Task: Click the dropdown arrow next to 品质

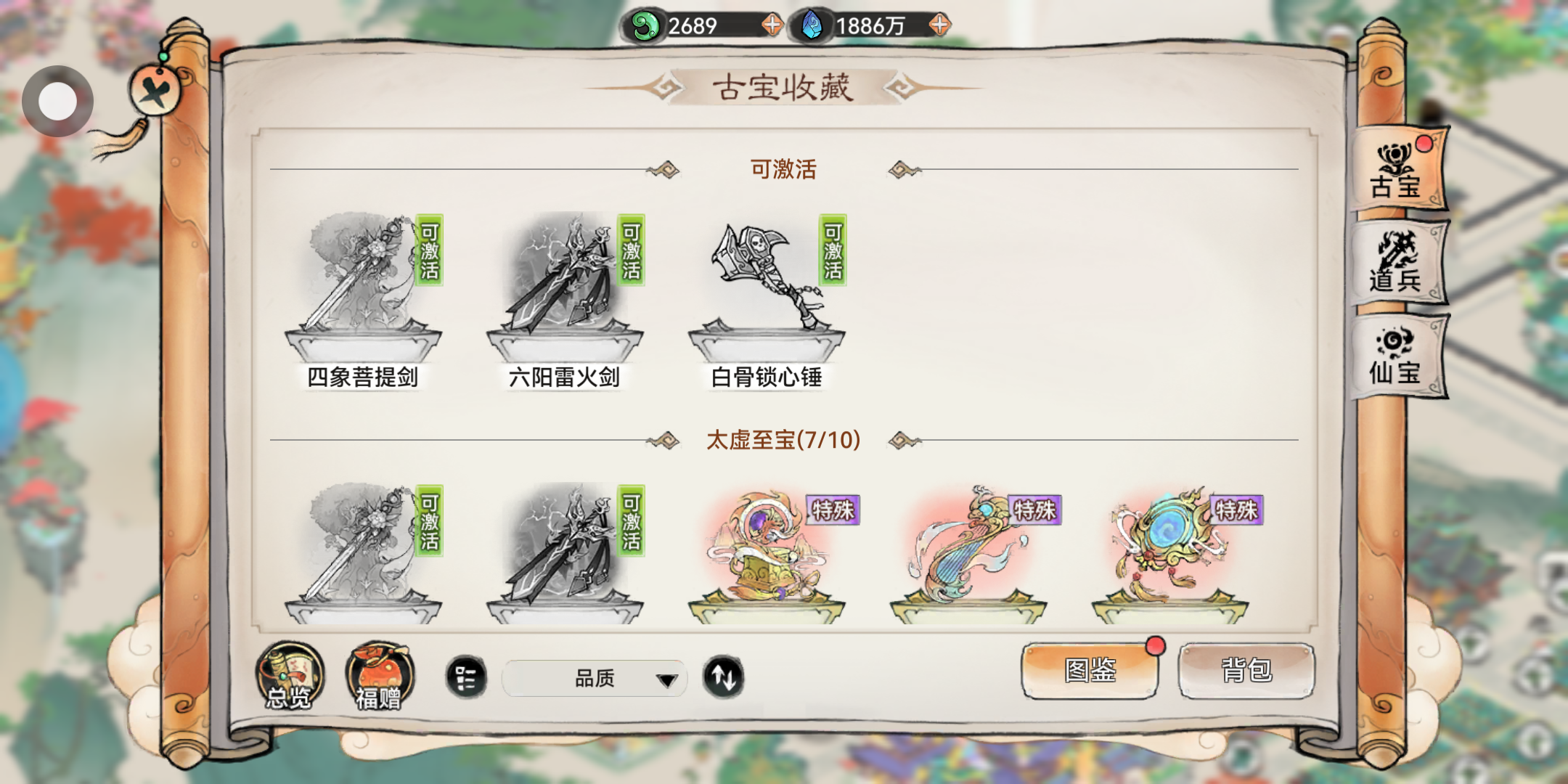Action: [x=666, y=679]
